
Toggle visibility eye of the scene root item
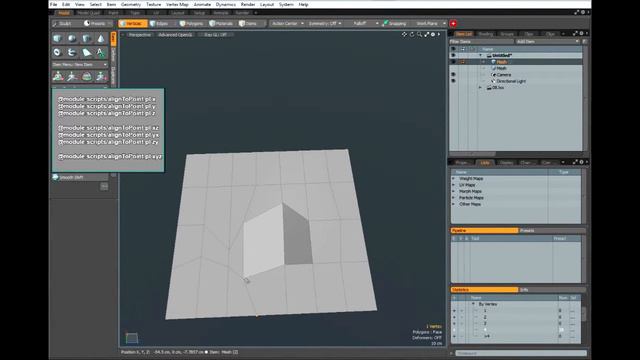coord(453,55)
